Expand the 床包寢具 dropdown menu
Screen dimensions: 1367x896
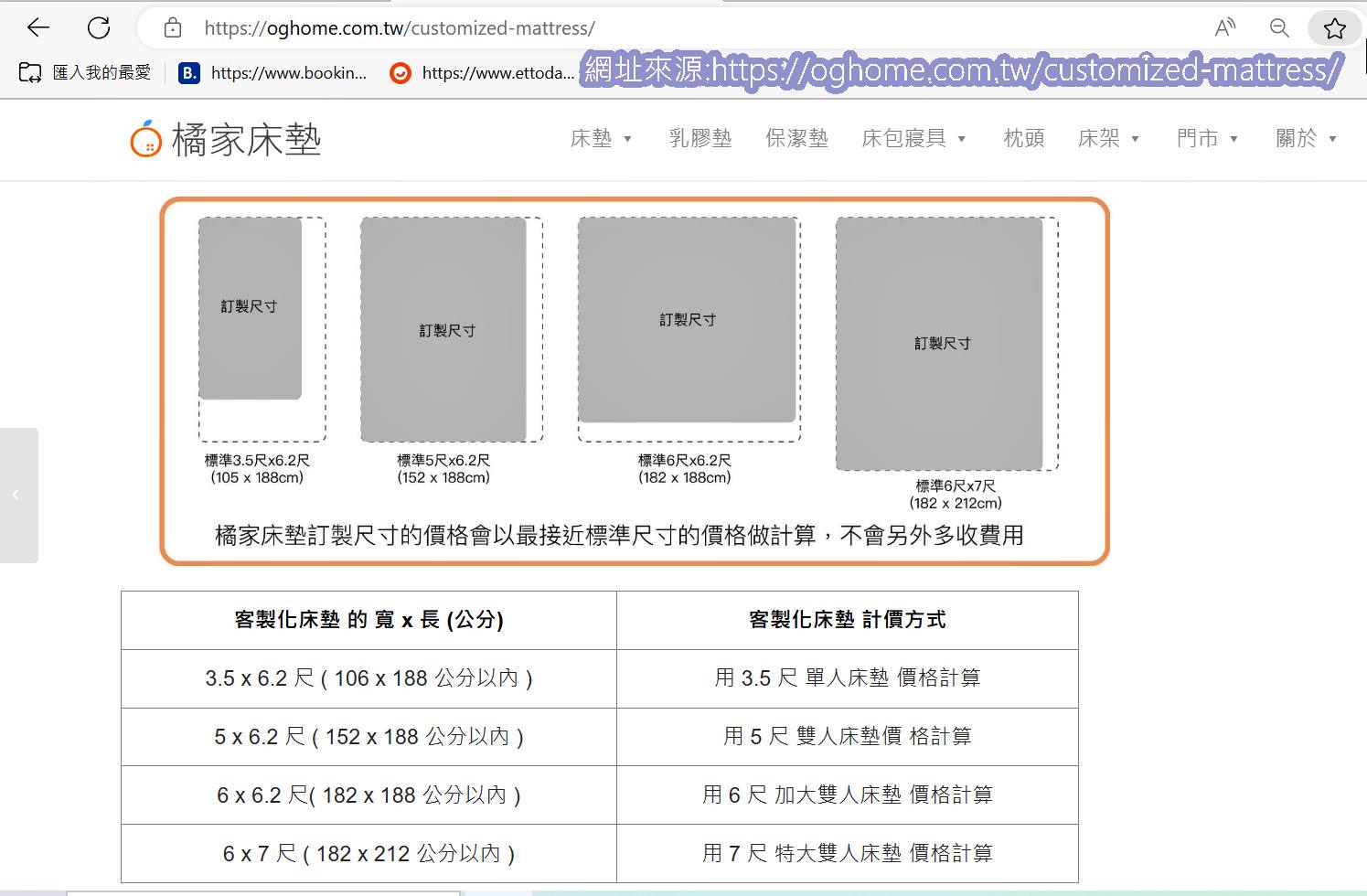click(x=913, y=138)
